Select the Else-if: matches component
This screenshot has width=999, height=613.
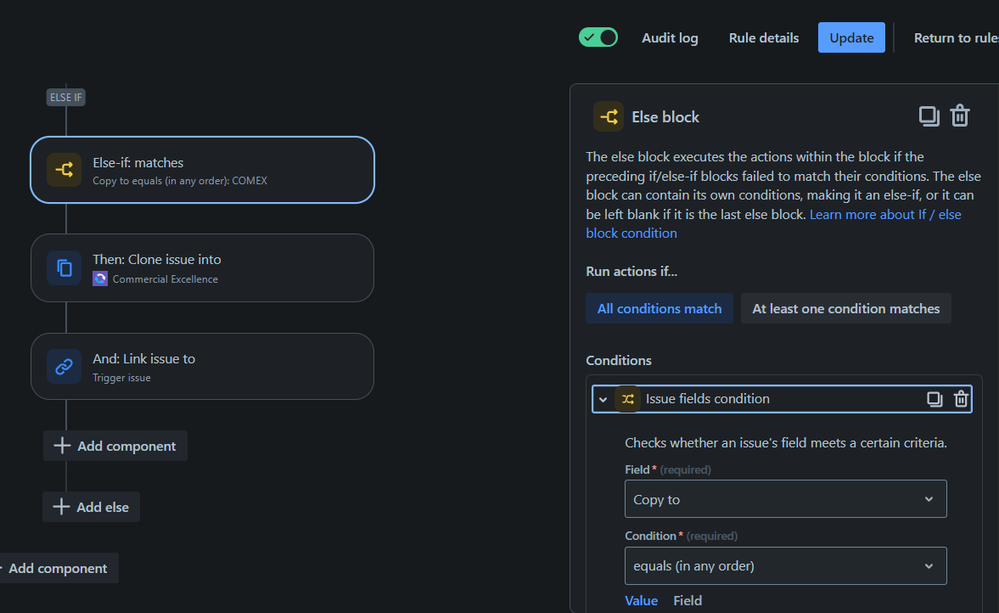202,170
